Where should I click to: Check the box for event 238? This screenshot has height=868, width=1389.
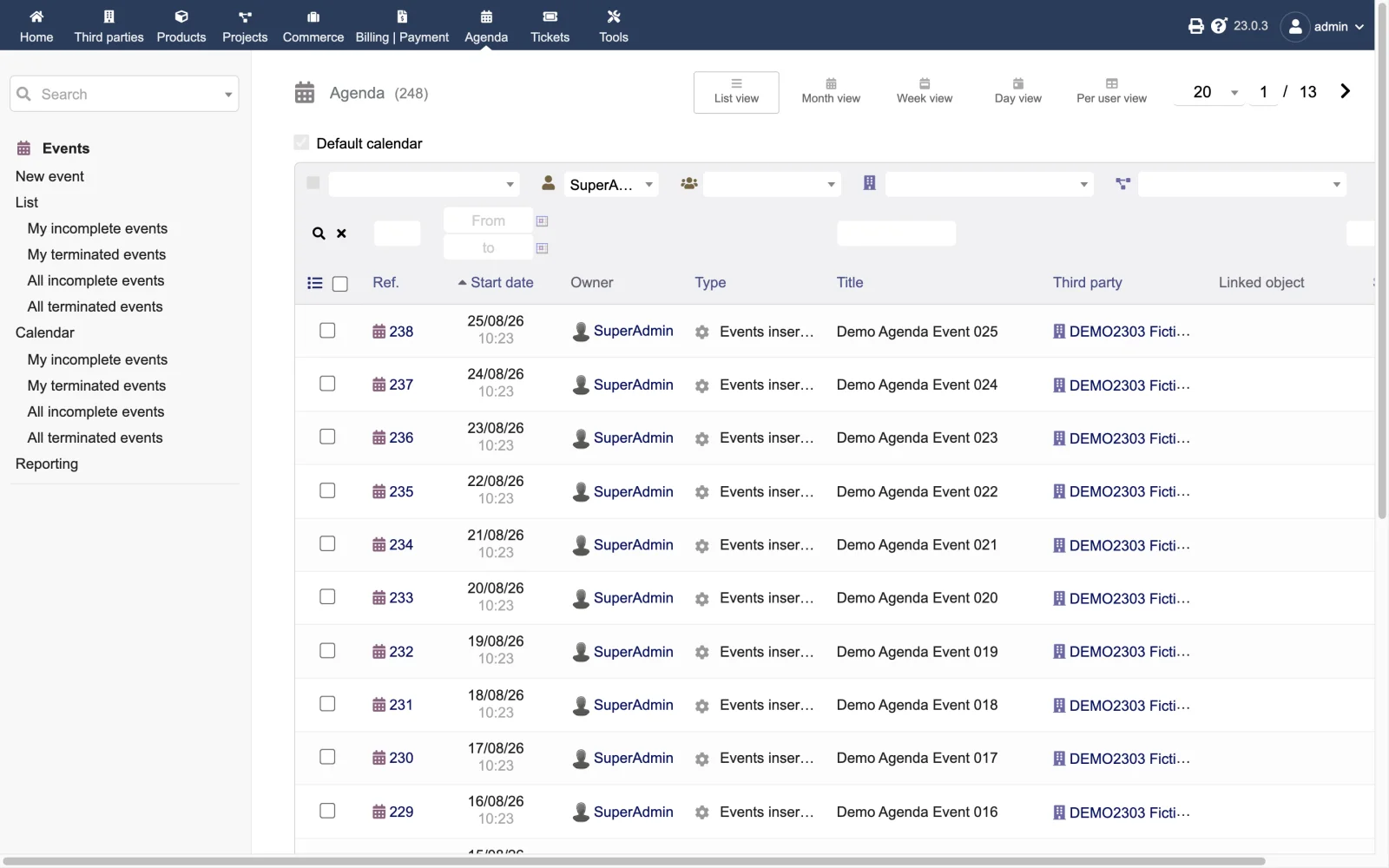pos(327,331)
